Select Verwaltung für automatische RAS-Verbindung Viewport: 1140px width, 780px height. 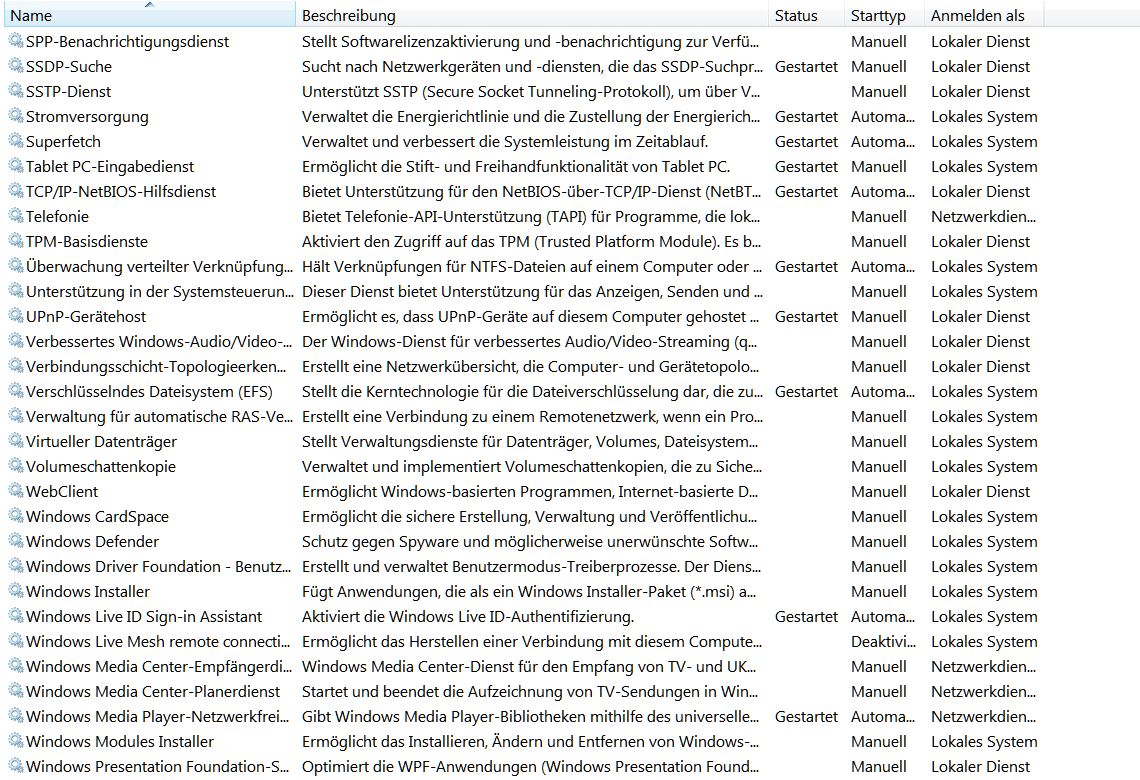(158, 417)
